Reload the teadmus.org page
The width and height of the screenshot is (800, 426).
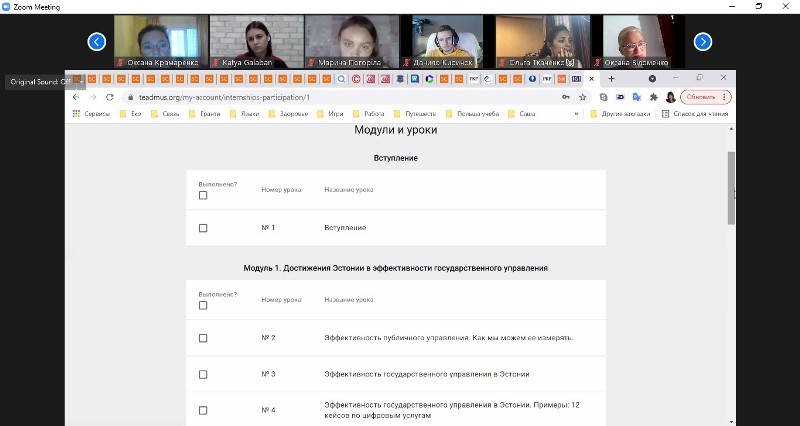(110, 97)
